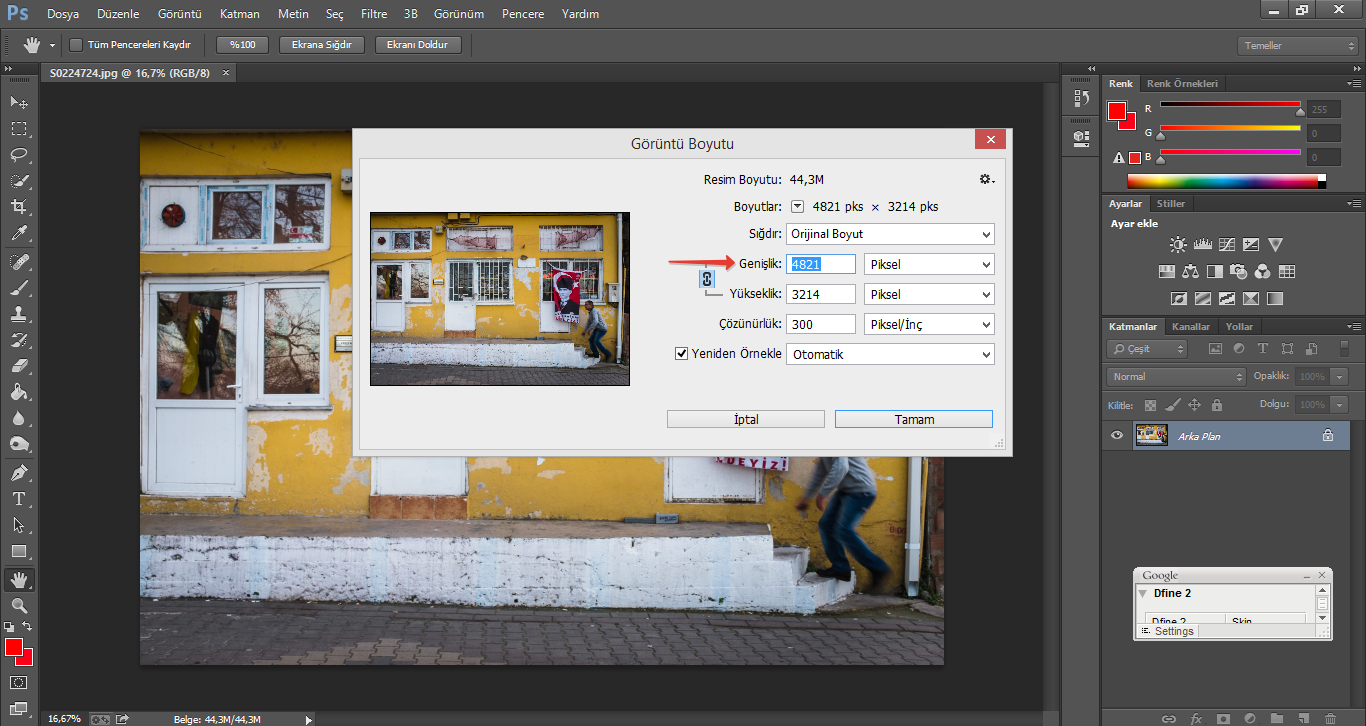Open the Image Size dialog gear settings
Screen dimensions: 1366x726
(987, 179)
